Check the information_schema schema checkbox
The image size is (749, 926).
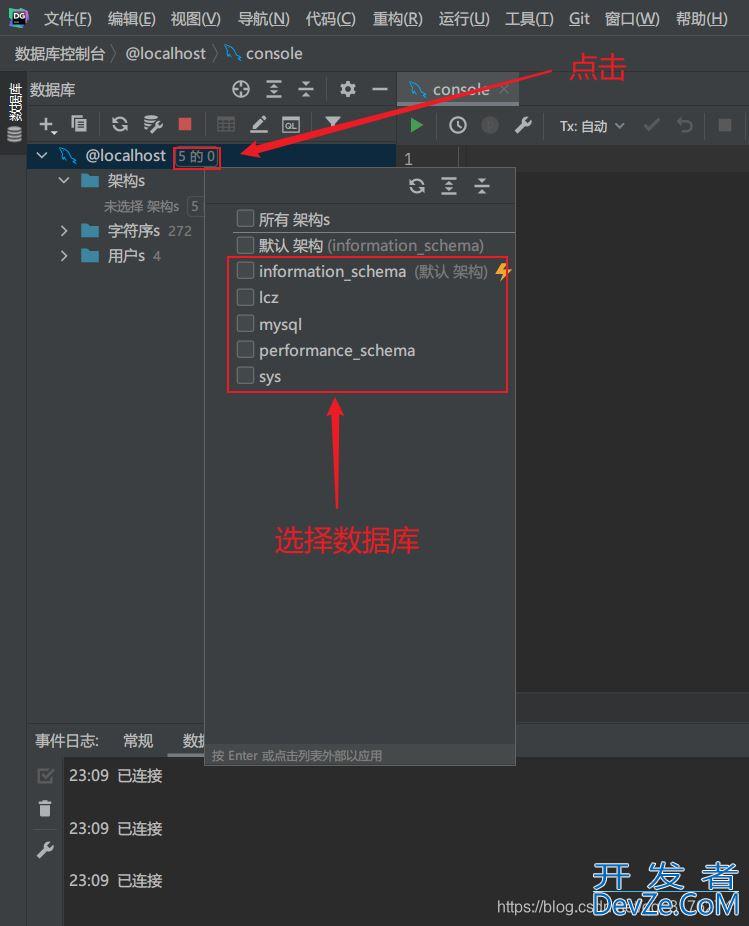click(245, 270)
